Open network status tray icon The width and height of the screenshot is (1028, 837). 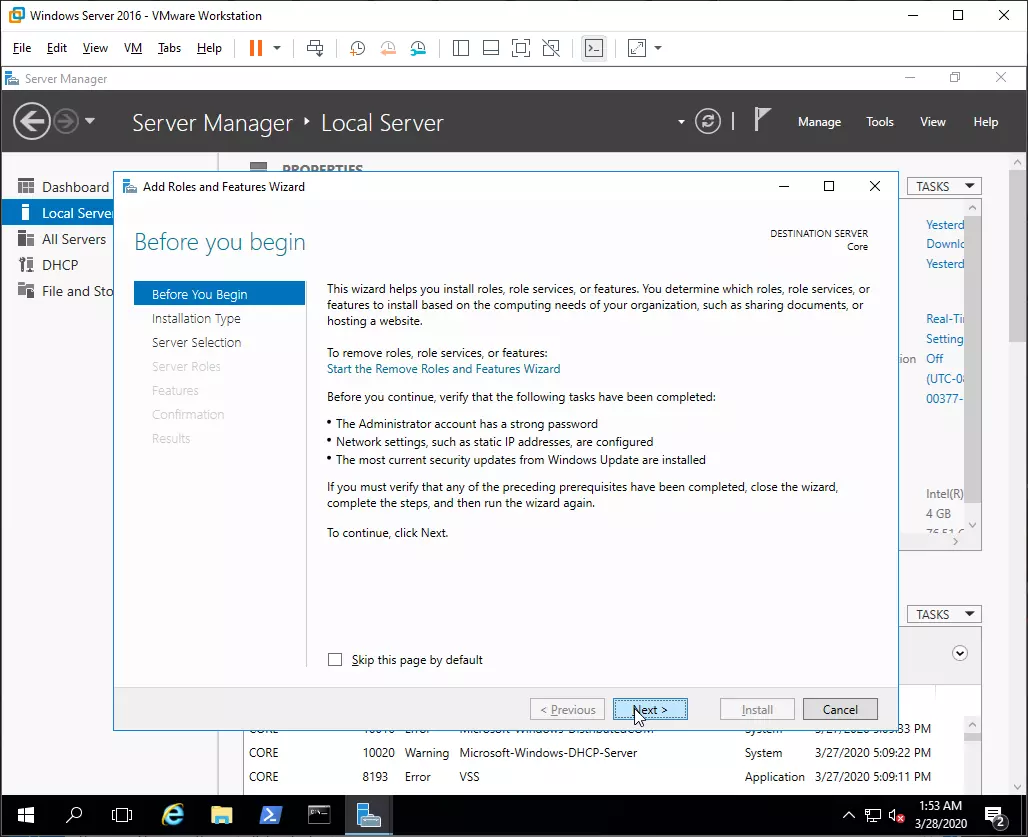pos(873,816)
